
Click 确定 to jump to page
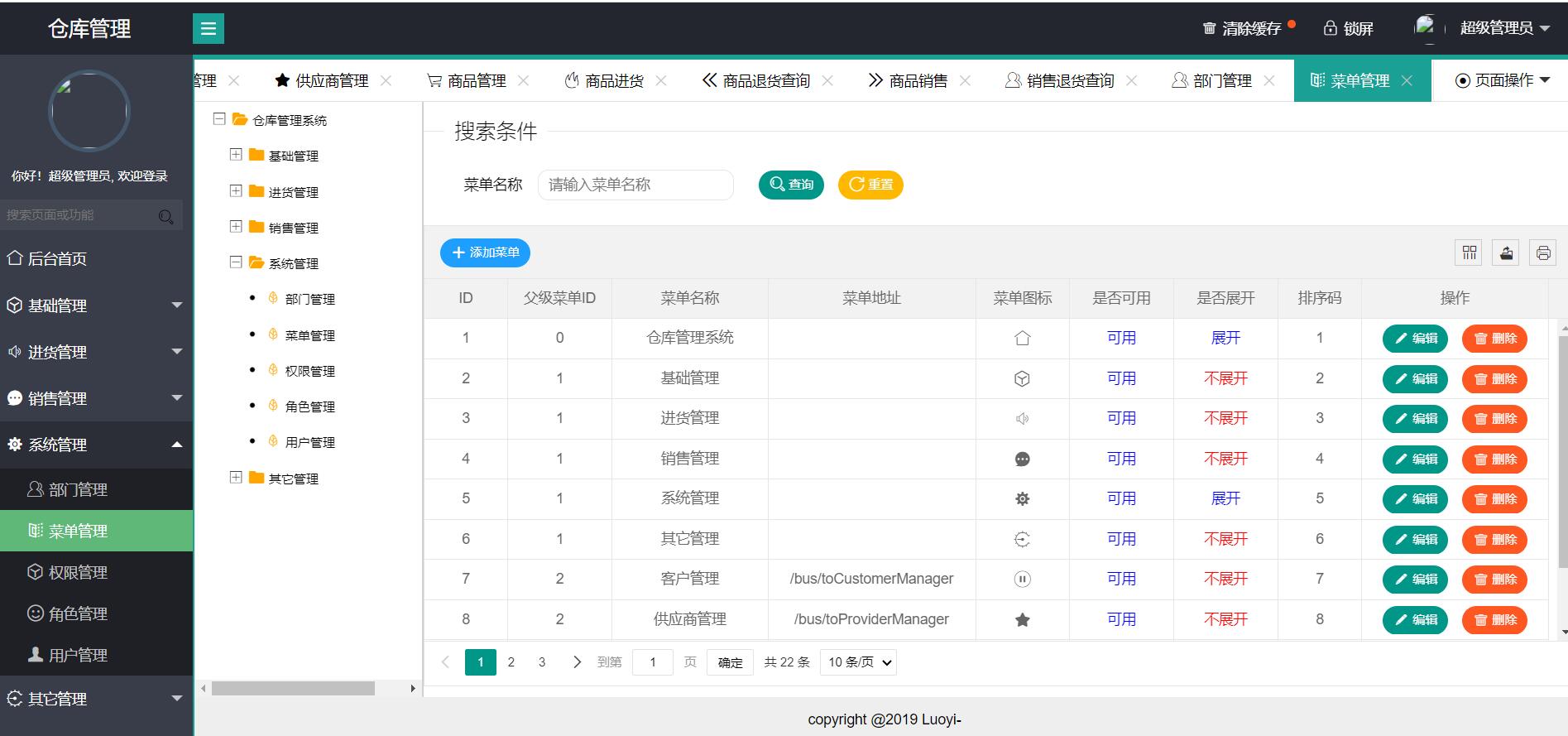click(x=730, y=662)
